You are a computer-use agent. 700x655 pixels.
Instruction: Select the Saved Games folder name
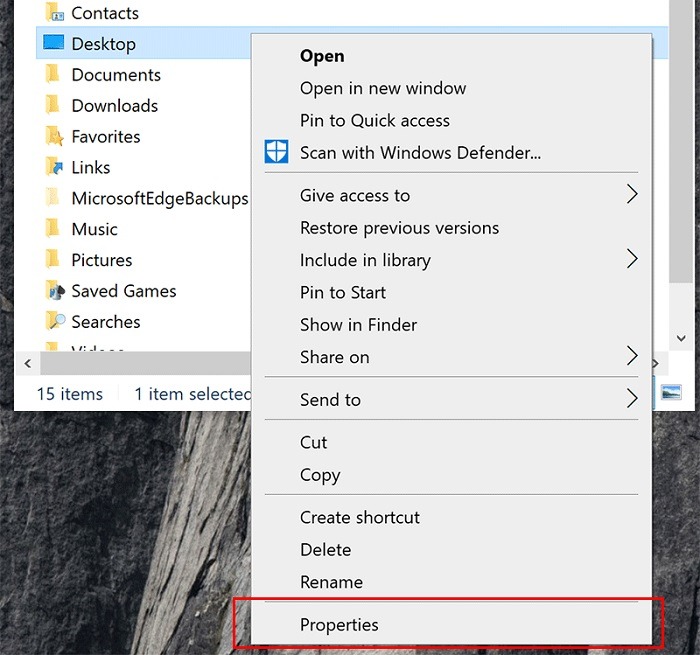click(x=124, y=291)
